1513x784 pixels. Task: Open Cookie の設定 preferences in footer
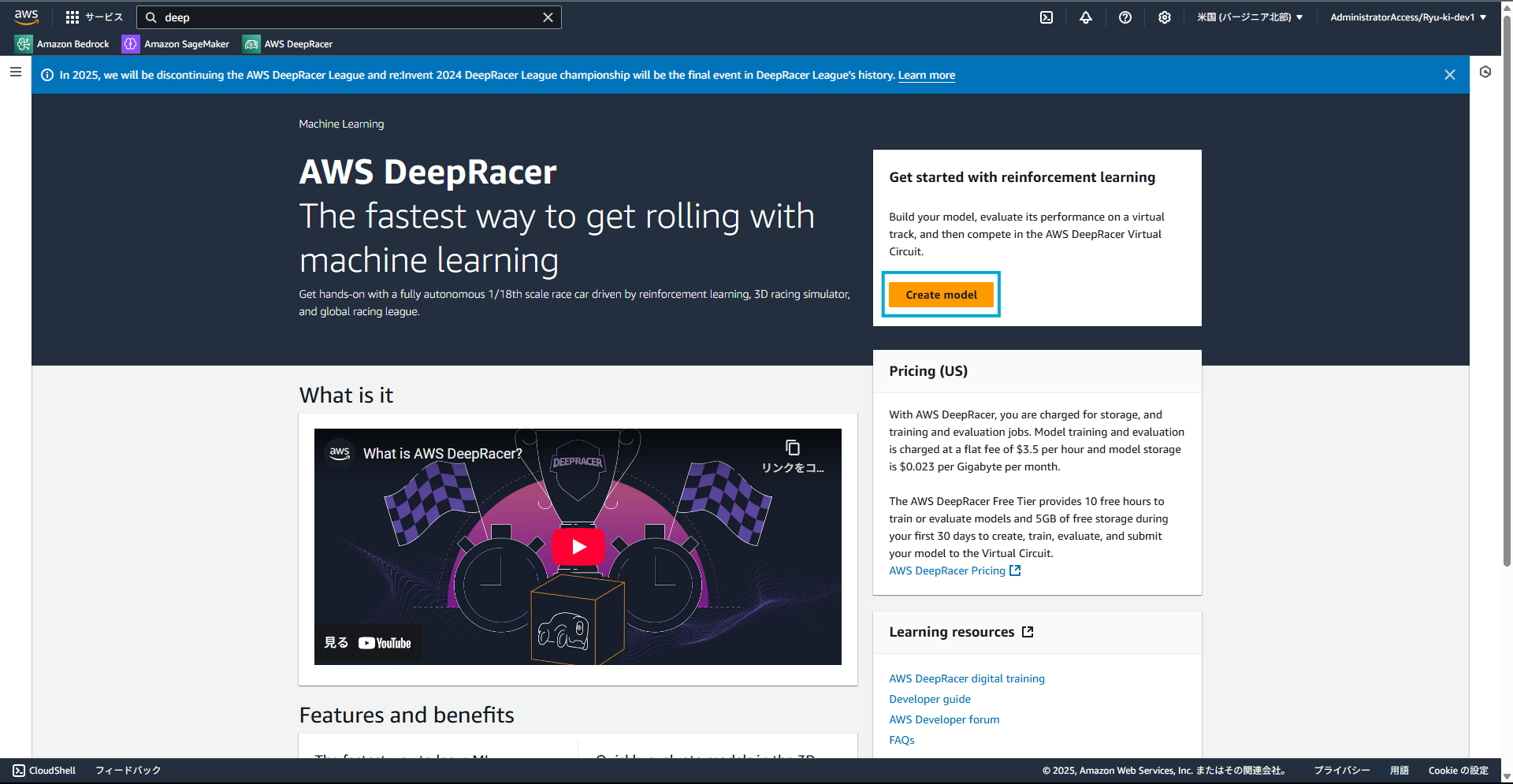point(1459,771)
